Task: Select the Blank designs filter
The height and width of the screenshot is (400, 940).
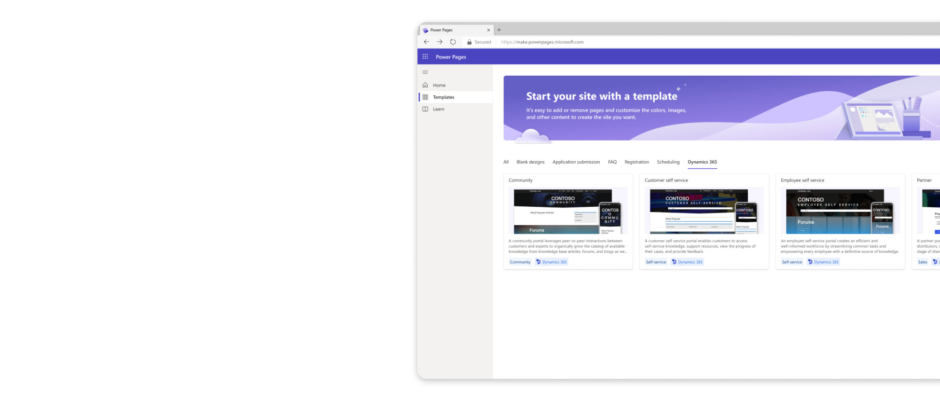Action: coord(531,162)
